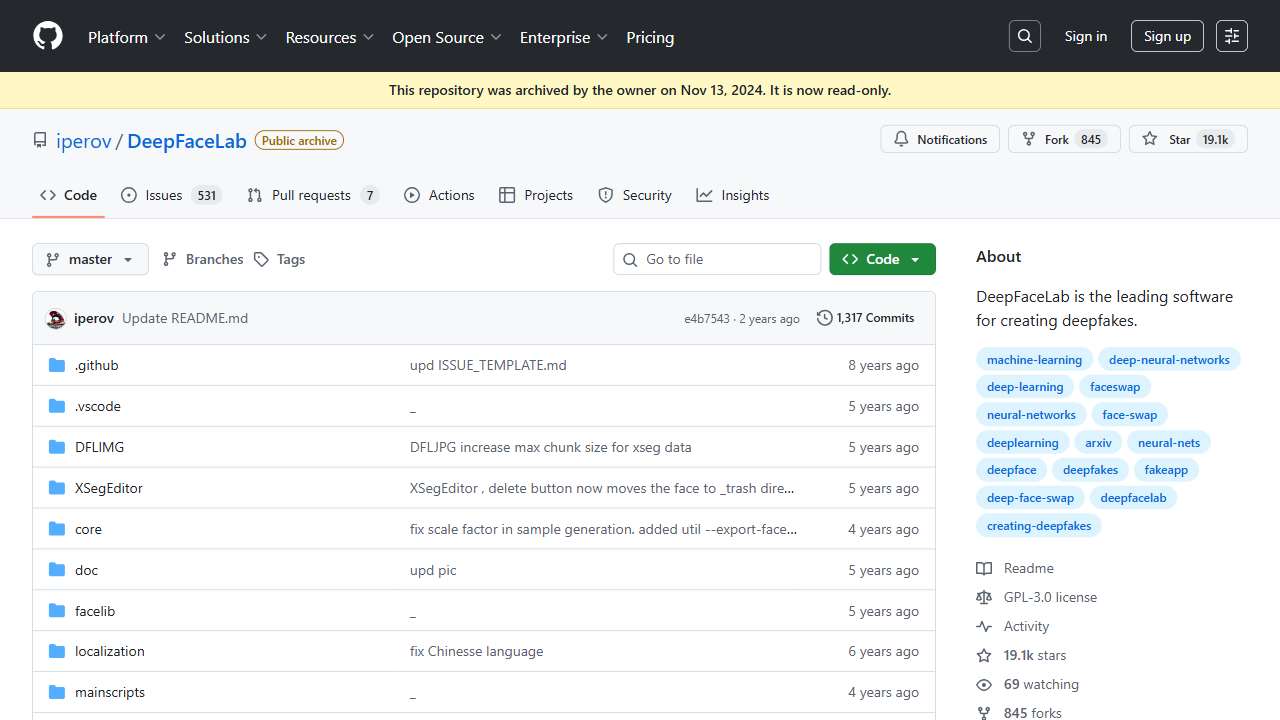Open the XSegEditor folder link
1280x720 pixels.
(x=109, y=489)
